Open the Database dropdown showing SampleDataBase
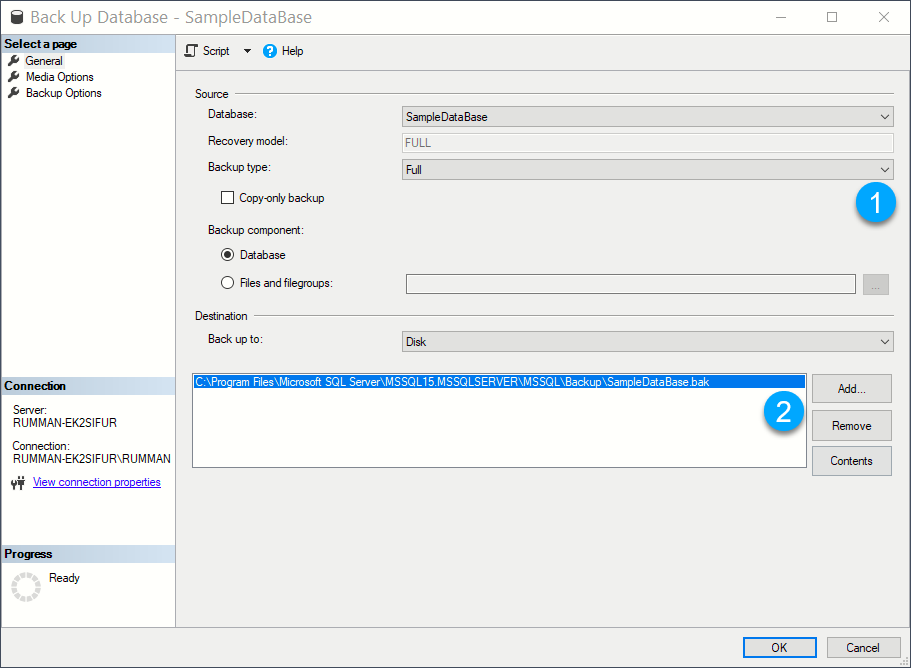The height and width of the screenshot is (668, 911). [x=884, y=116]
